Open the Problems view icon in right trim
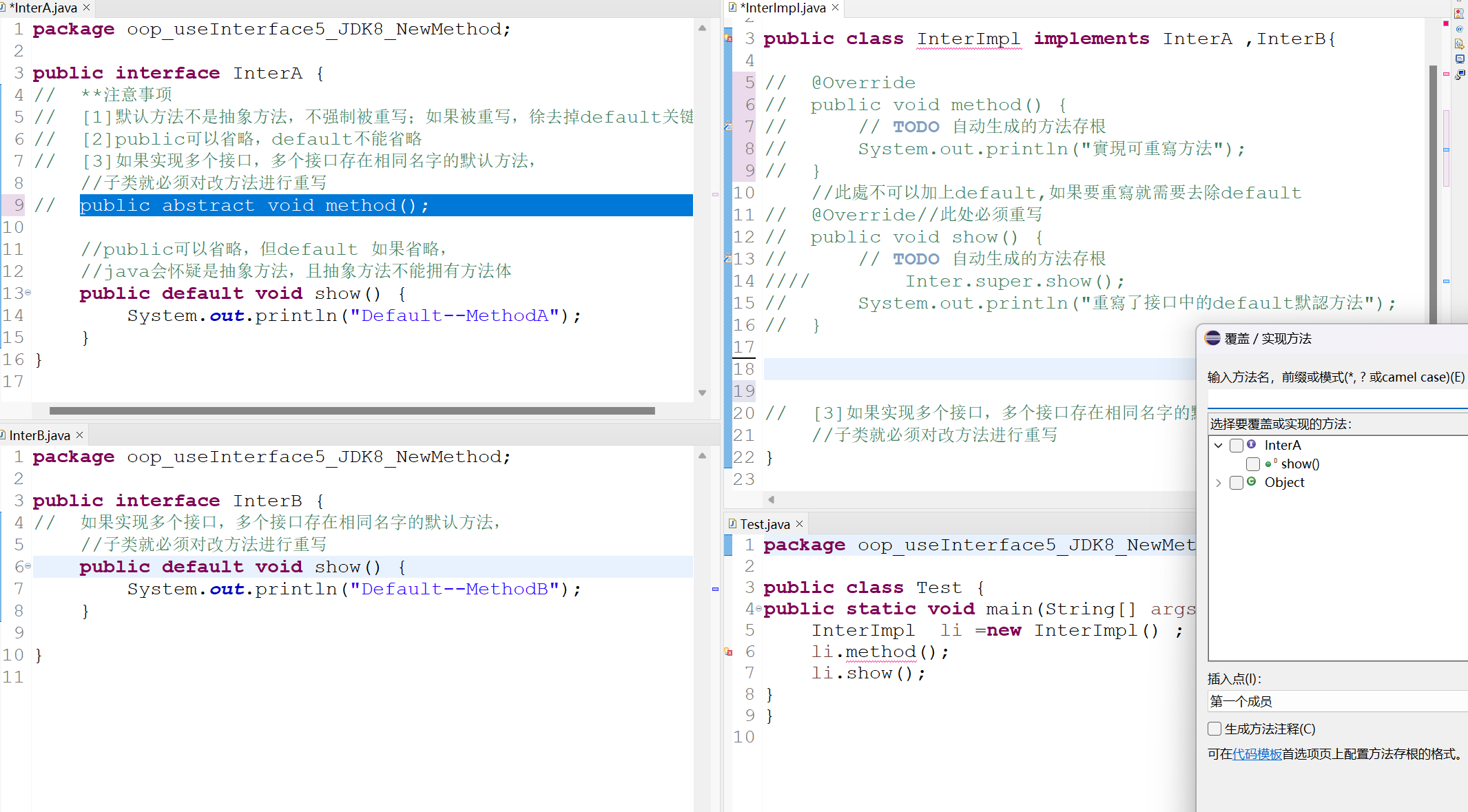The image size is (1468, 812). 1459,13
